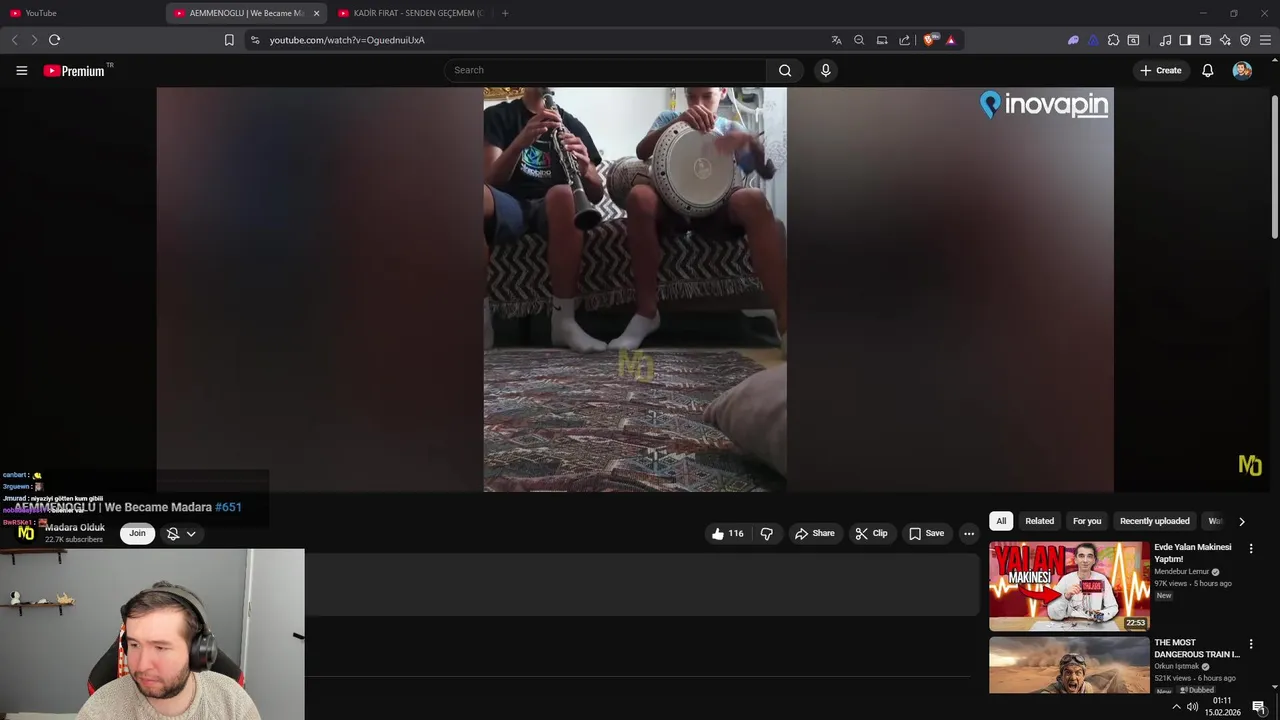Like the video showing 116 likes
Viewport: 1280px width, 720px height.
[x=727, y=533]
